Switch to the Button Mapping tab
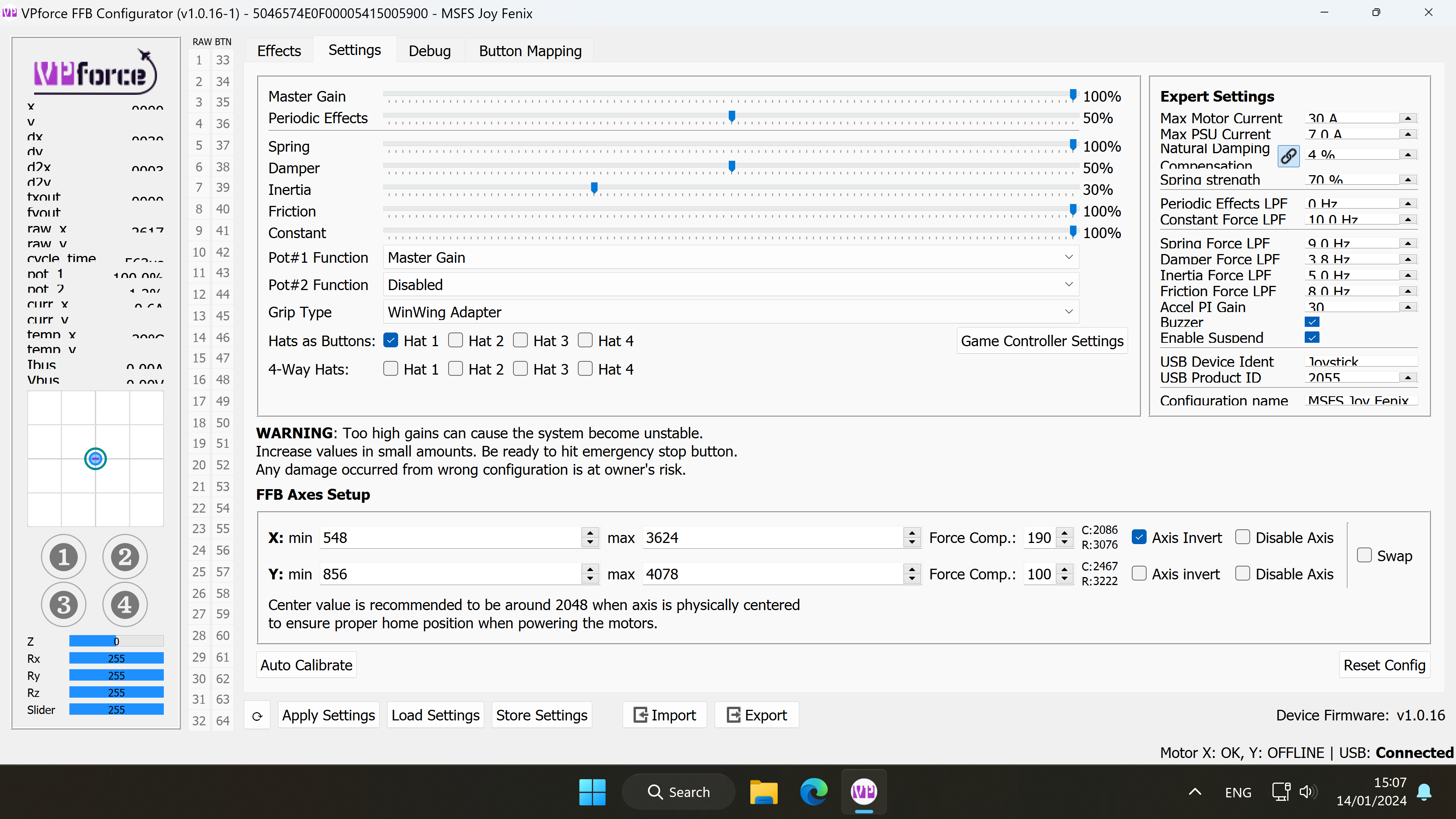 pyautogui.click(x=530, y=50)
